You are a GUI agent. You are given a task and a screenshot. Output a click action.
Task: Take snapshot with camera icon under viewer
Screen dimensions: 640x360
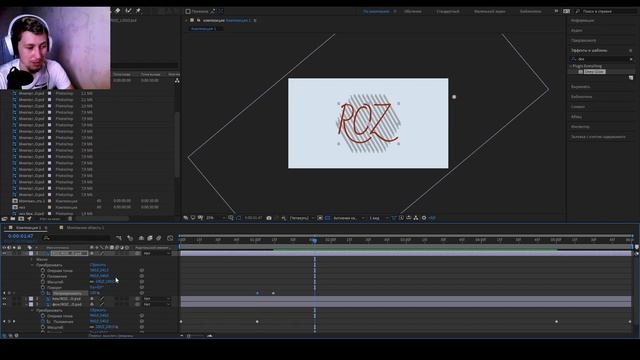point(269,218)
